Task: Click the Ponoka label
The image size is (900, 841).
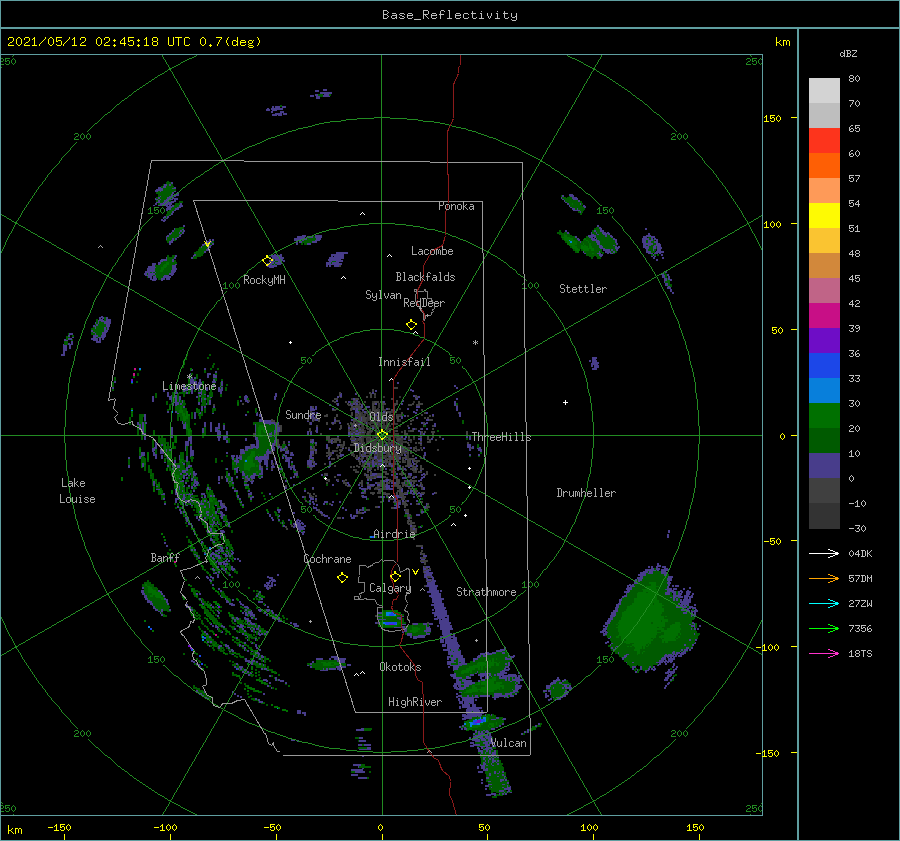Action: point(456,206)
